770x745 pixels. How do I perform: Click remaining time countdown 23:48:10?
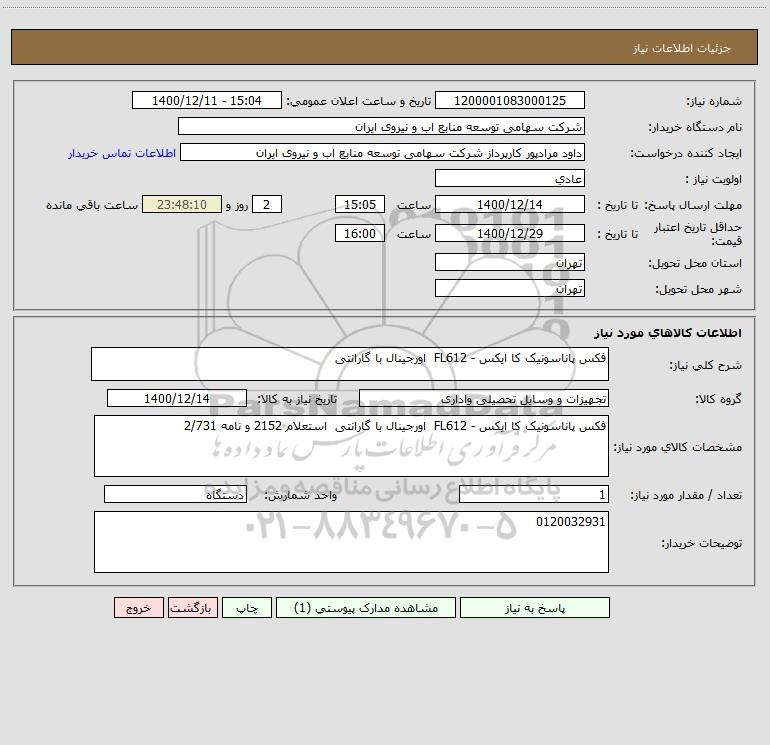(x=182, y=204)
